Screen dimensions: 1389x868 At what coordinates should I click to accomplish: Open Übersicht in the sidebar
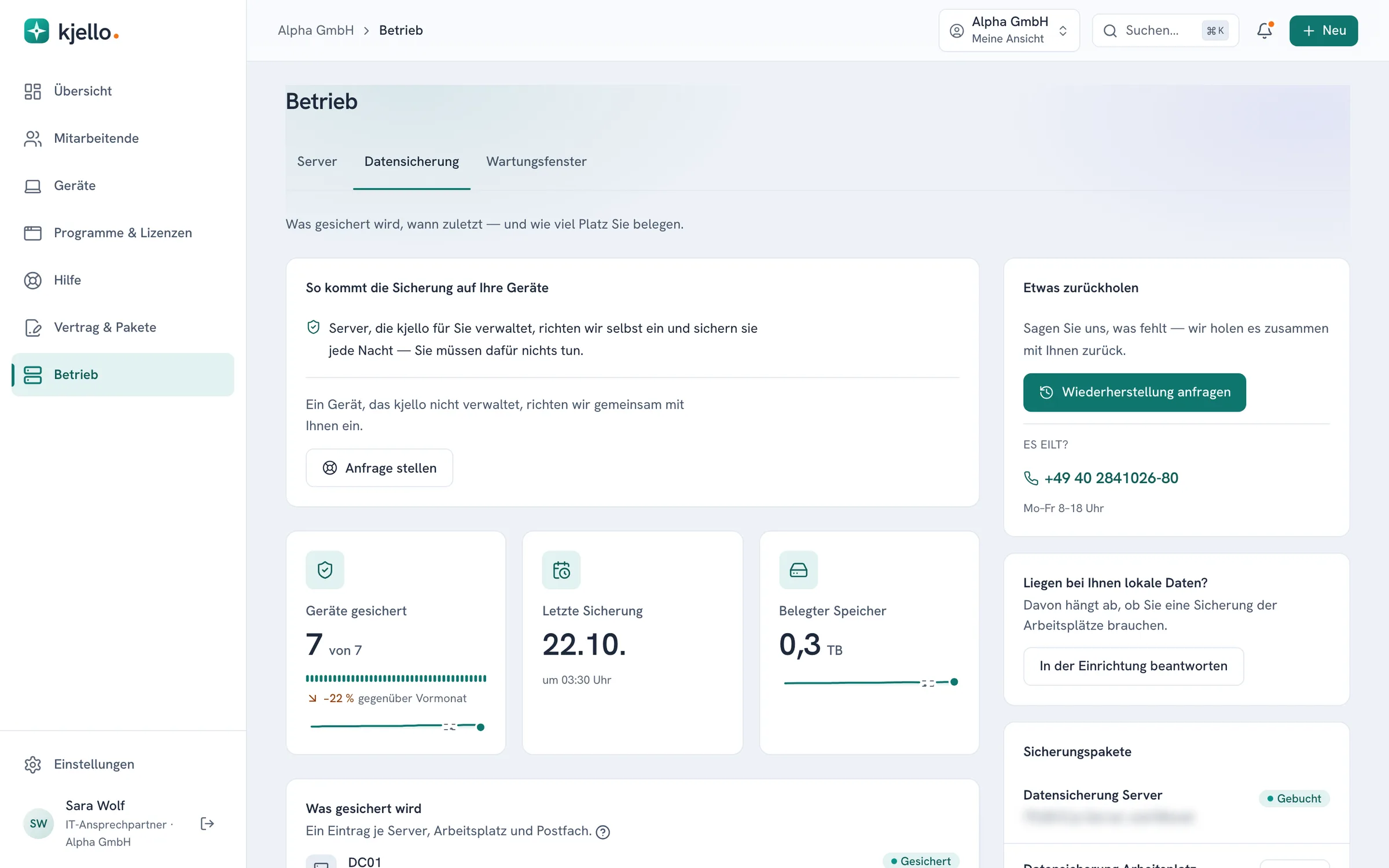click(x=123, y=91)
